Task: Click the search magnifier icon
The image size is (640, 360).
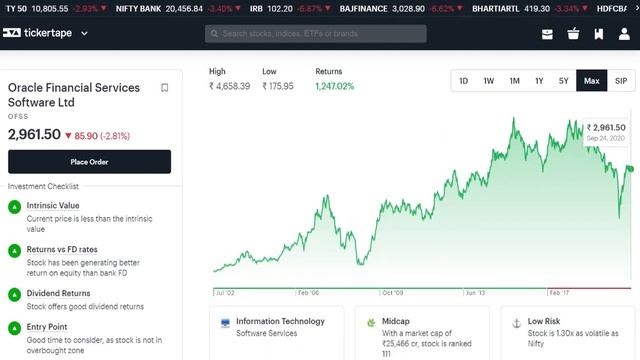Action: [x=214, y=33]
